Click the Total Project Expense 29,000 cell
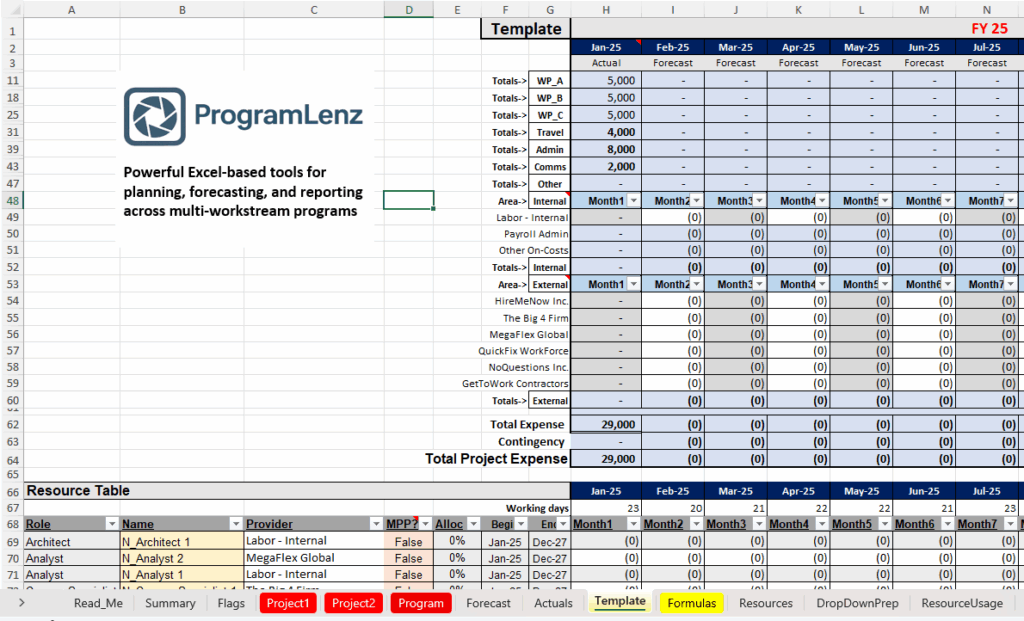The width and height of the screenshot is (1024, 621). point(606,459)
